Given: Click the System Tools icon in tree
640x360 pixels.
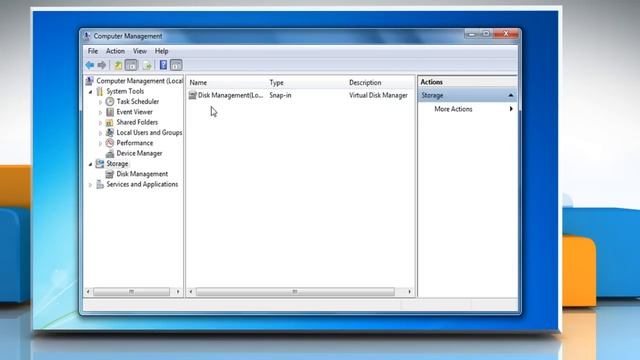Looking at the screenshot, I should pos(100,91).
